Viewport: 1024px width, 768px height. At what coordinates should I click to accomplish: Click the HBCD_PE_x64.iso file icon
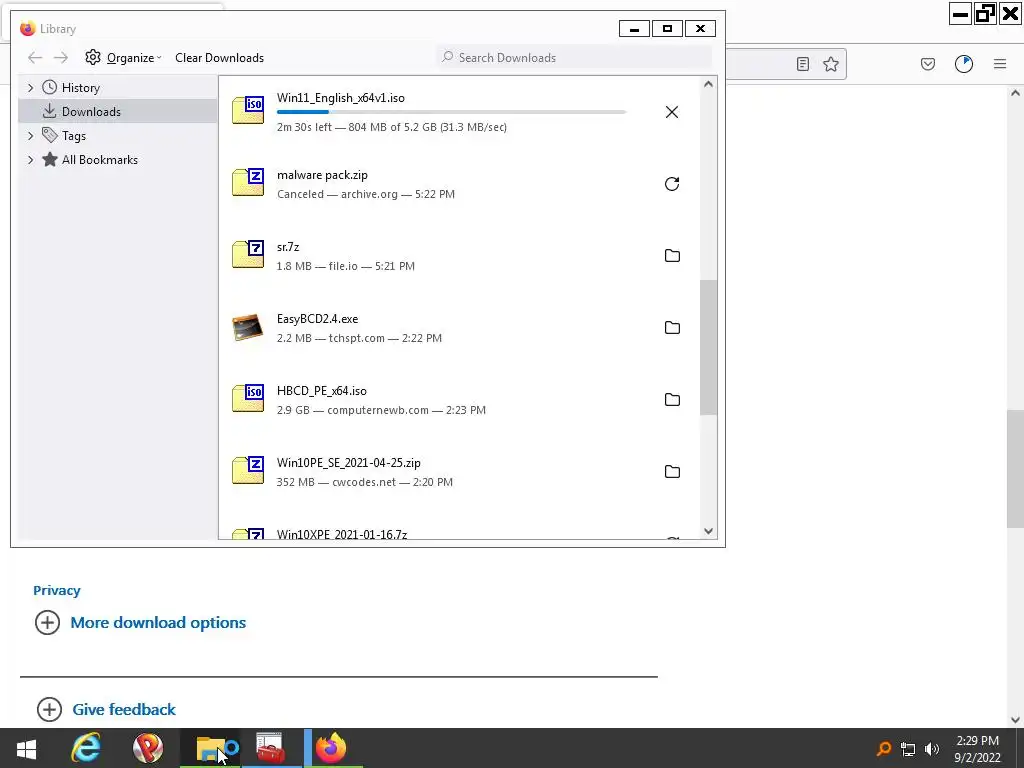click(248, 398)
